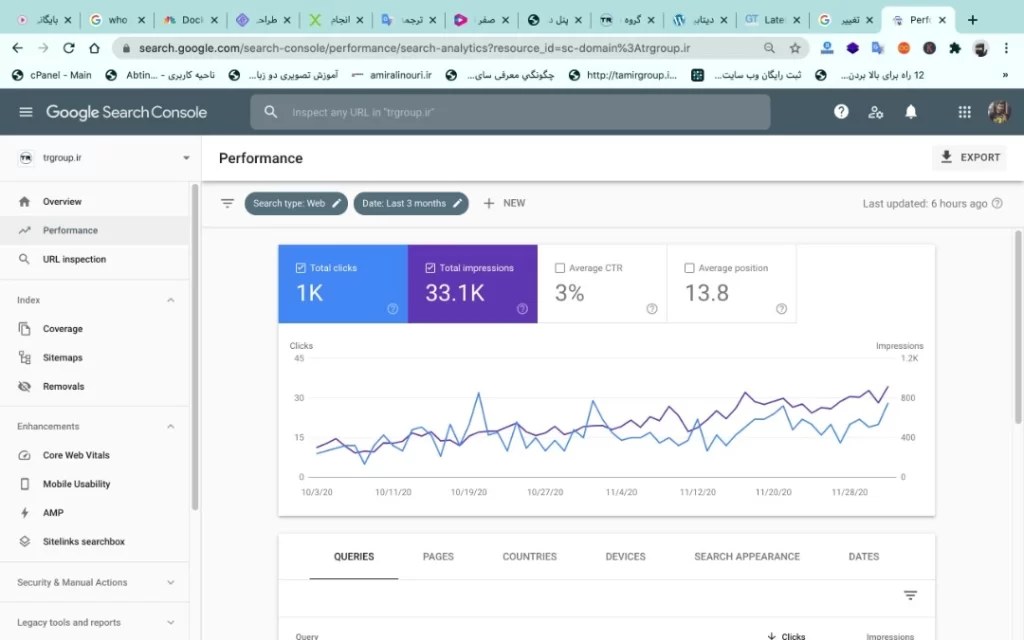Image resolution: width=1024 pixels, height=640 pixels.
Task: Expand Security & Manual Actions section
Action: tap(170, 582)
